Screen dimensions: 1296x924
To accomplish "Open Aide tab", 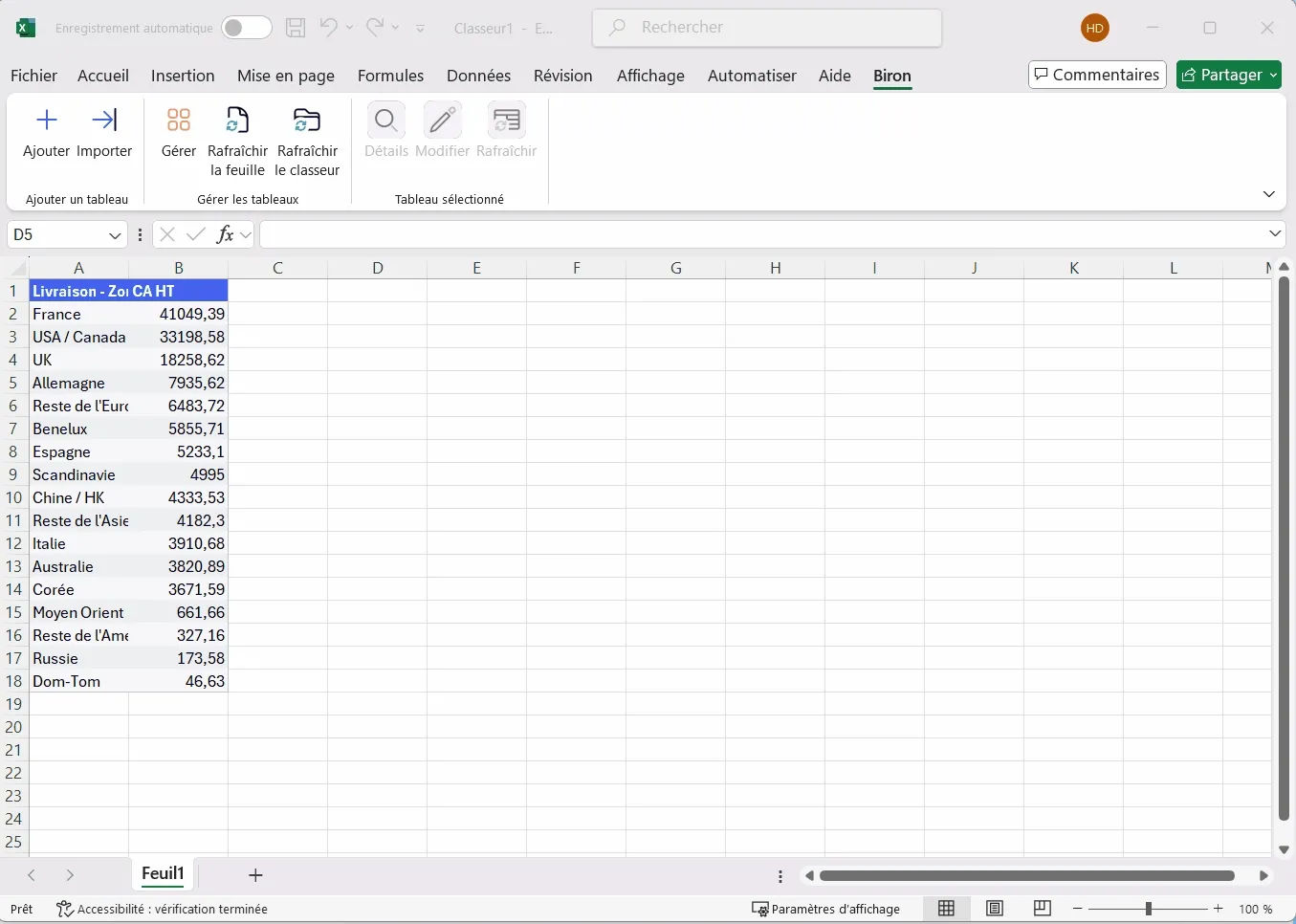I will (835, 76).
